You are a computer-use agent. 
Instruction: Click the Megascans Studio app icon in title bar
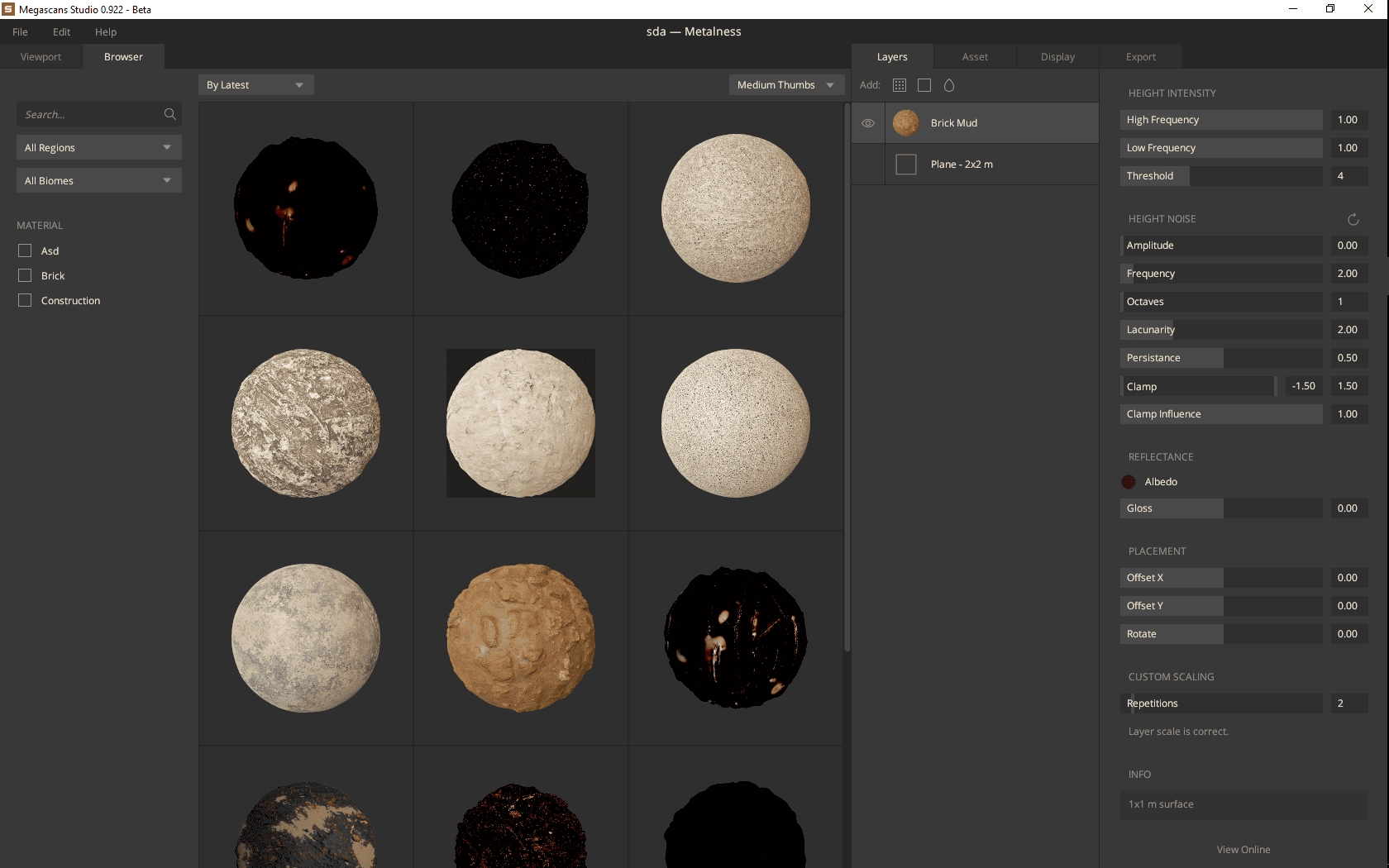[x=8, y=9]
